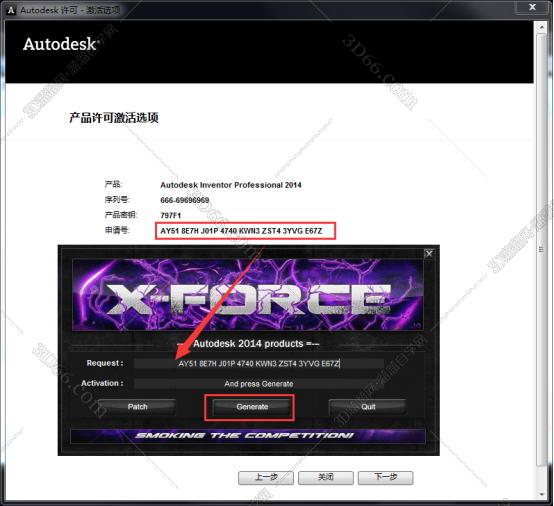Click the scroll up arrow of scrollbar
The image size is (554, 506).
click(541, 27)
